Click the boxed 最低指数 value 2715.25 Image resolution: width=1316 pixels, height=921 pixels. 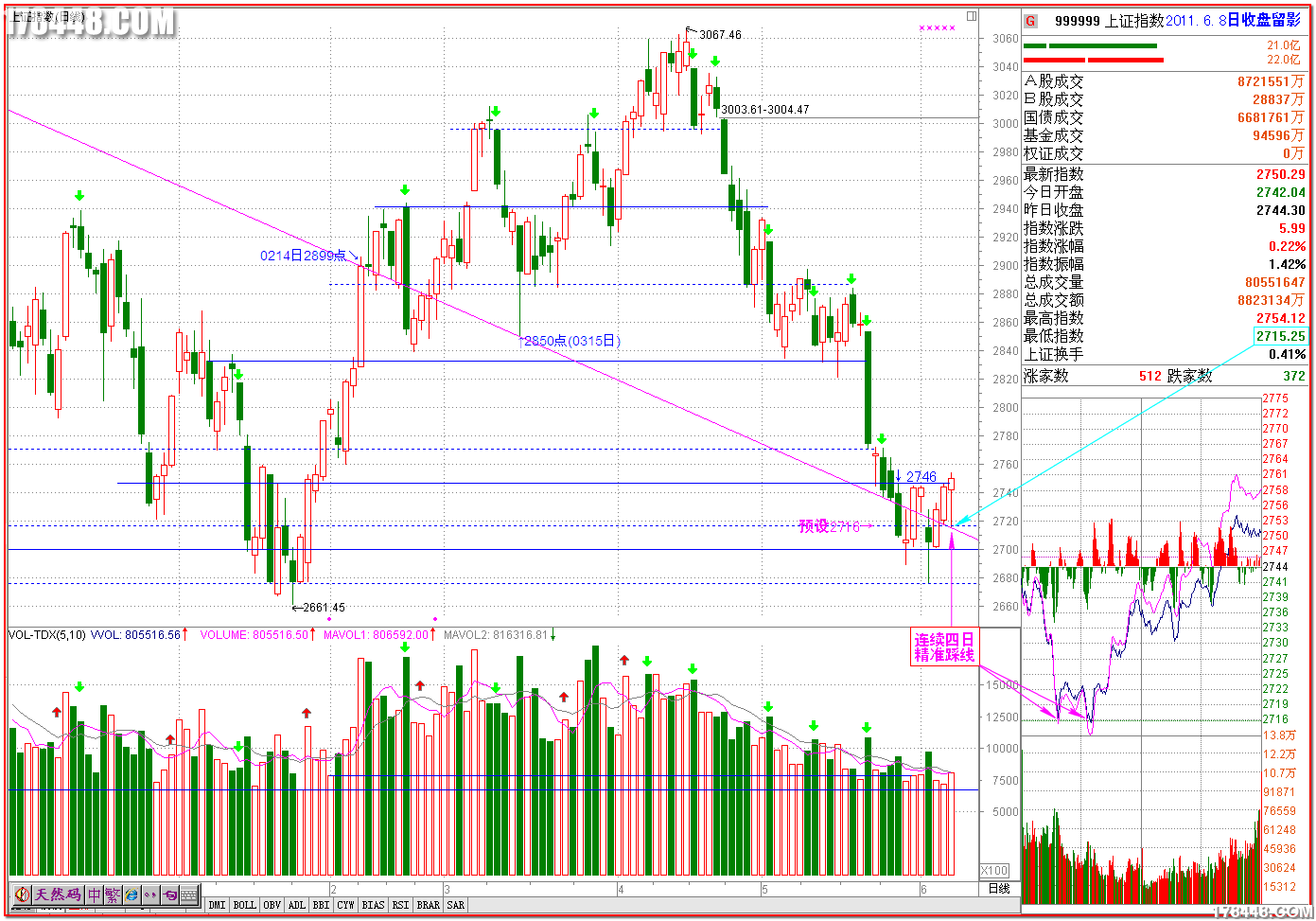pyautogui.click(x=1281, y=336)
